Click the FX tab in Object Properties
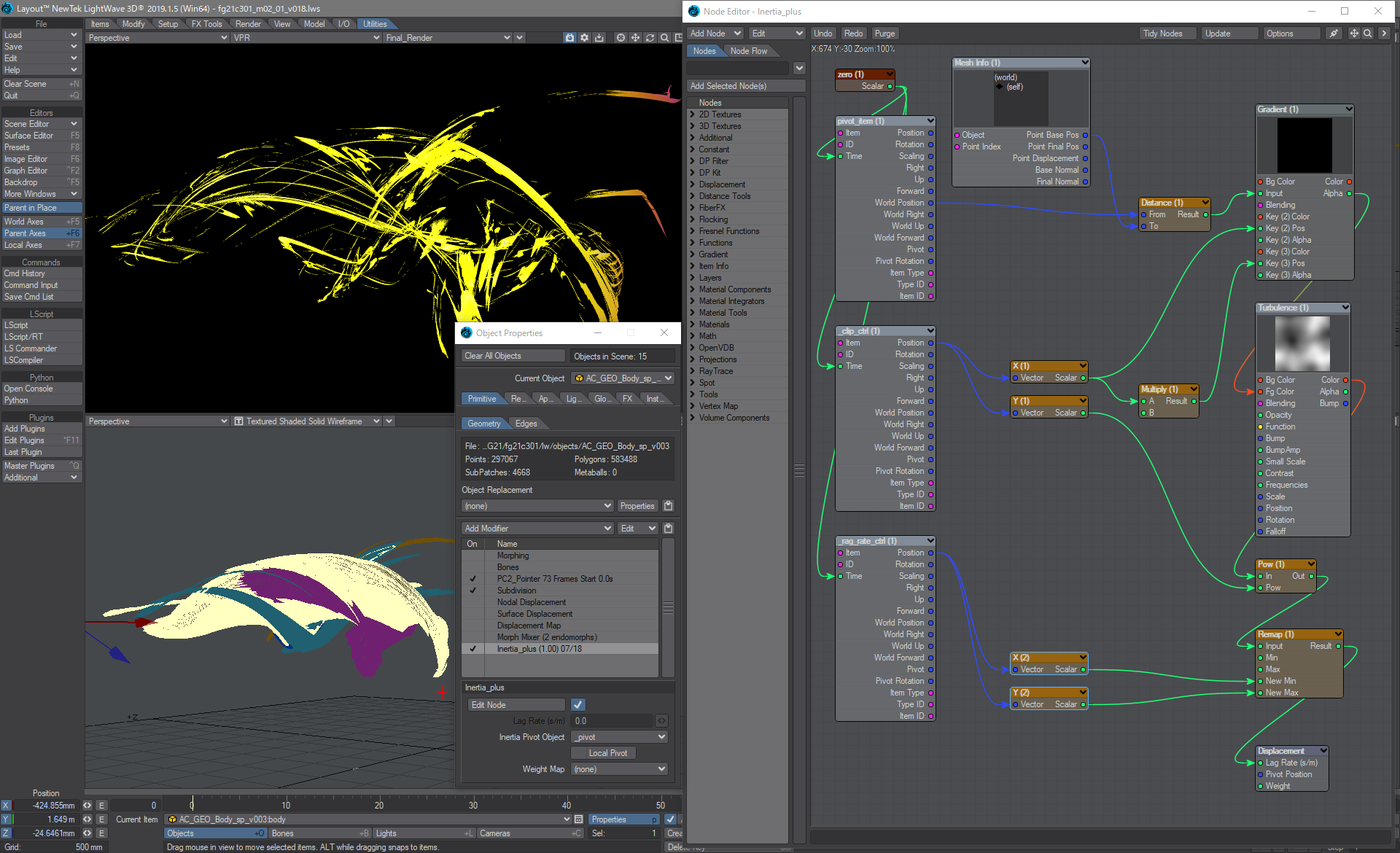Image resolution: width=1400 pixels, height=853 pixels. coord(626,398)
